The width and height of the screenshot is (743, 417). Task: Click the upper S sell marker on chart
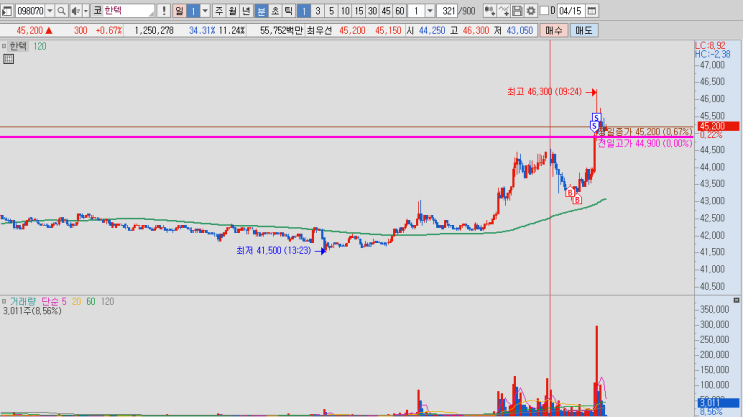tap(597, 117)
